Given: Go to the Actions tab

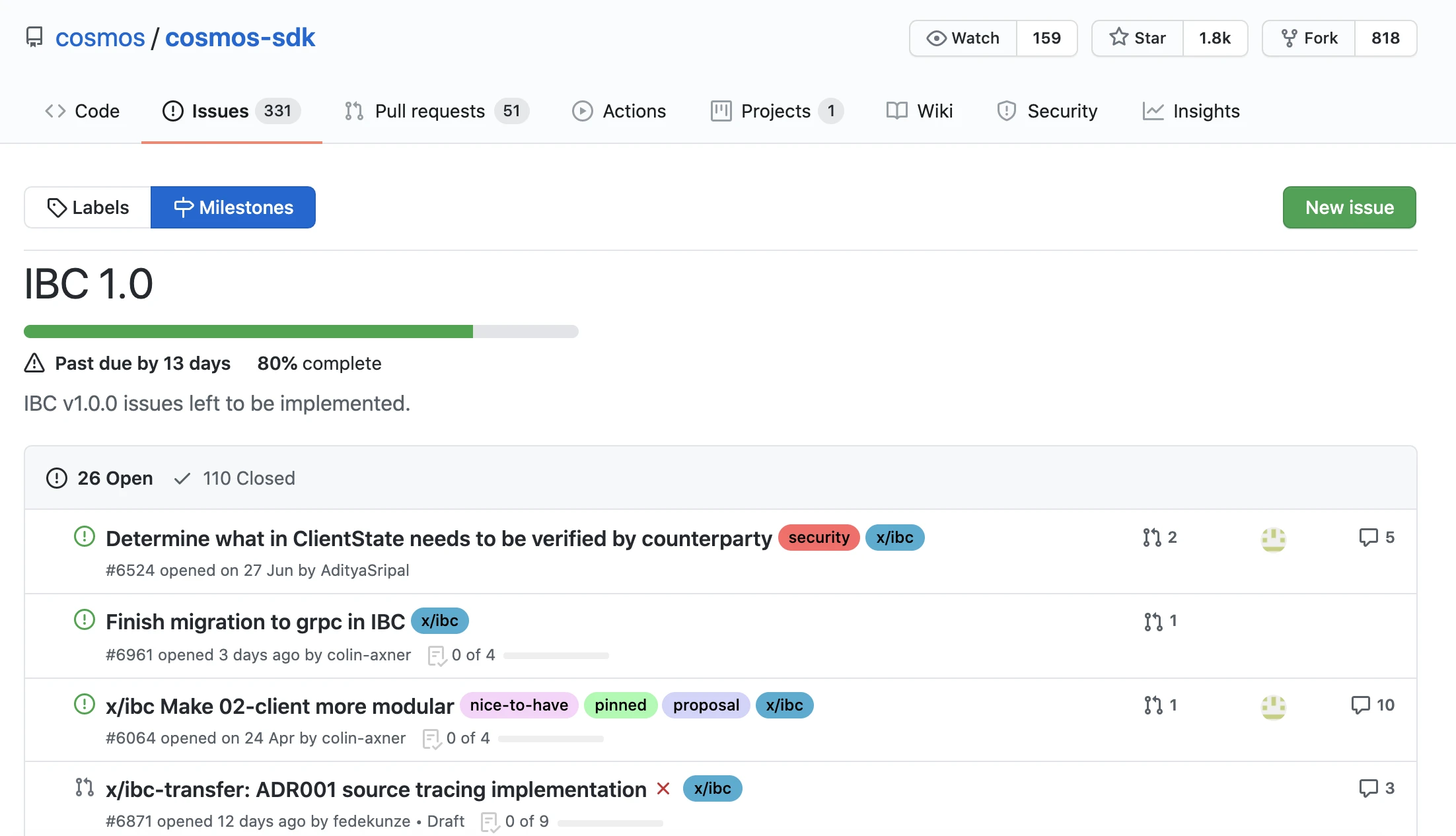Looking at the screenshot, I should (x=619, y=111).
